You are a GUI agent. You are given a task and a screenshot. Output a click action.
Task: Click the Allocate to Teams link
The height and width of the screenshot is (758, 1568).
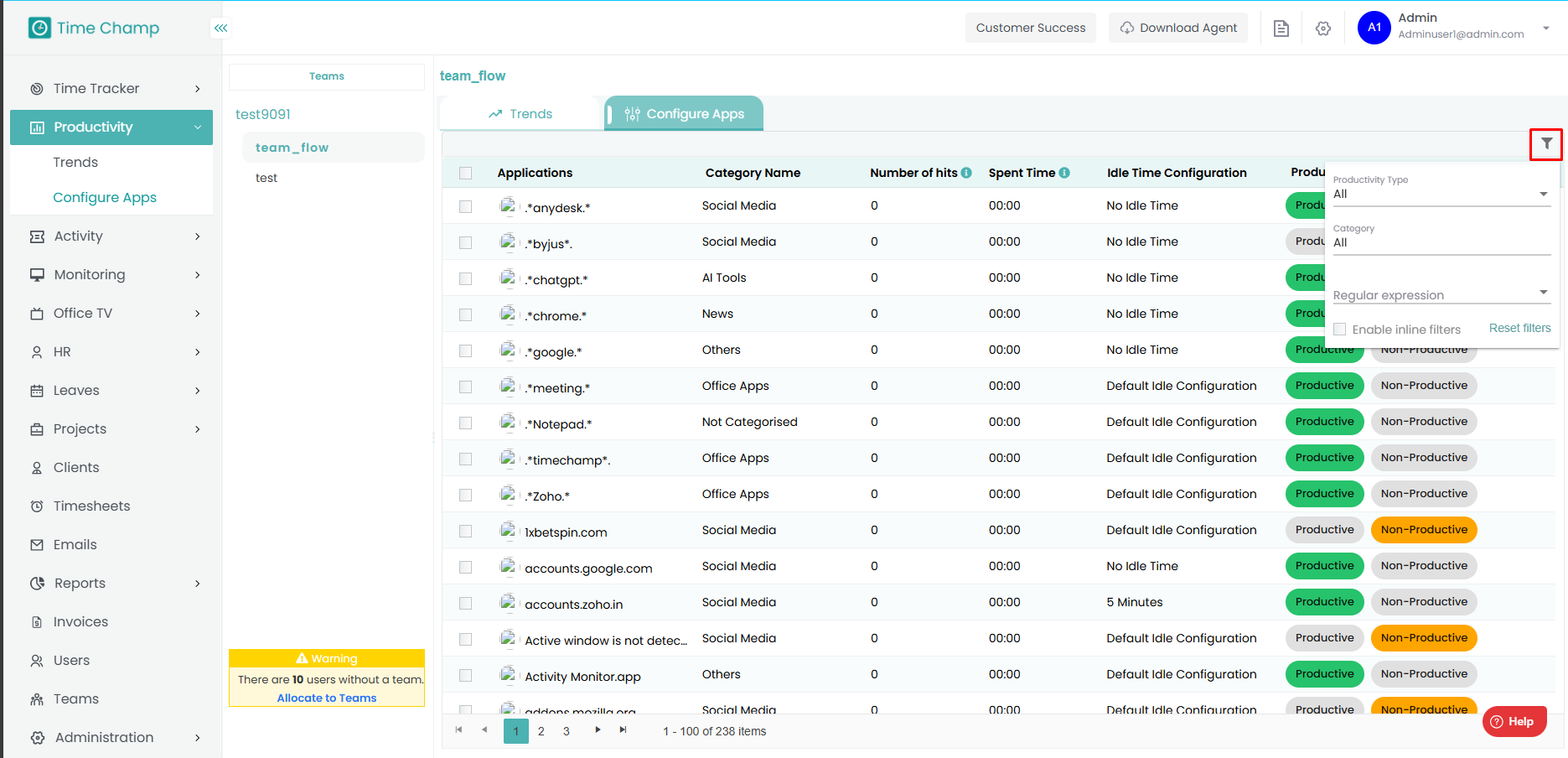(327, 698)
